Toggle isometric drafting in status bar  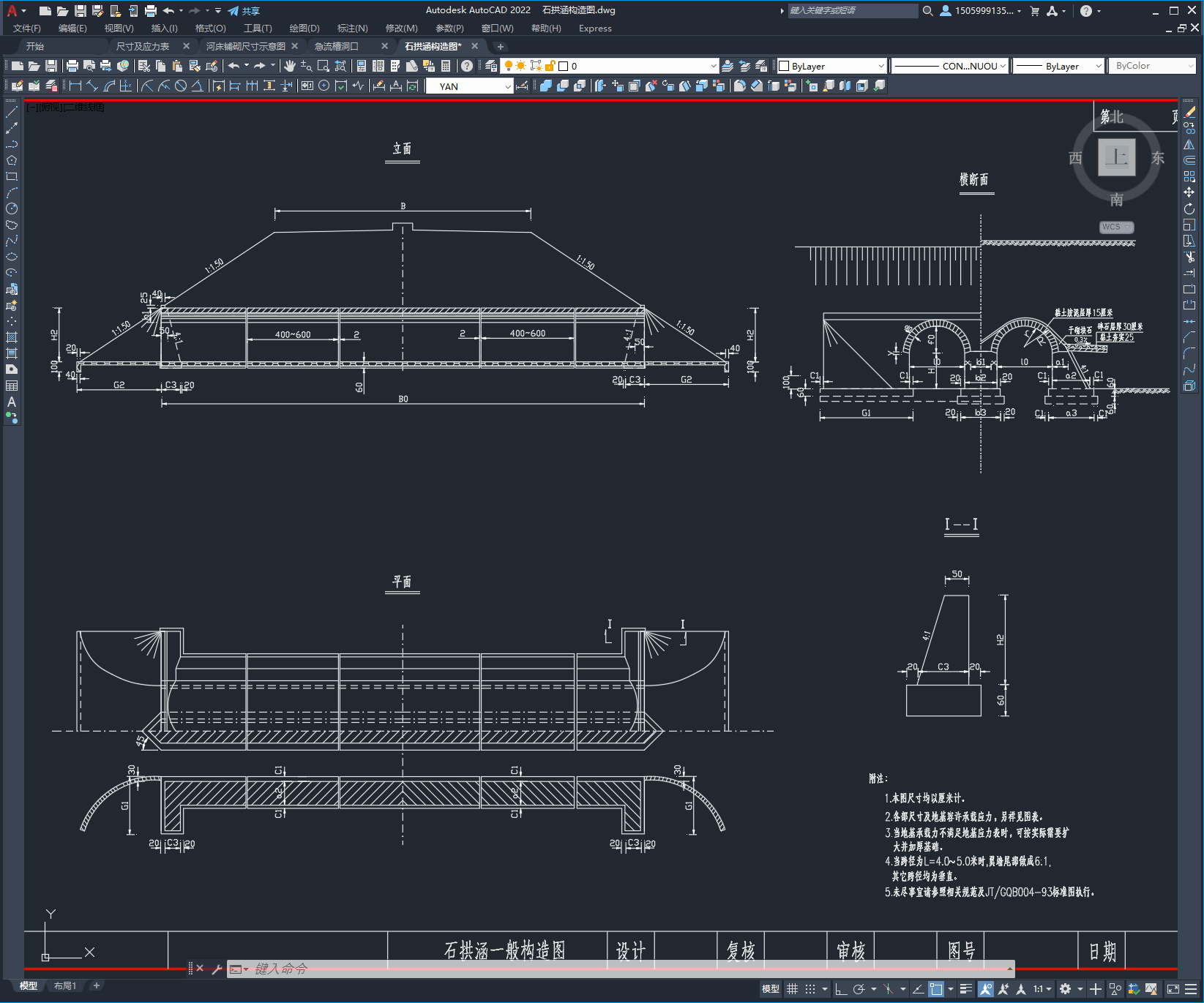pos(889,989)
